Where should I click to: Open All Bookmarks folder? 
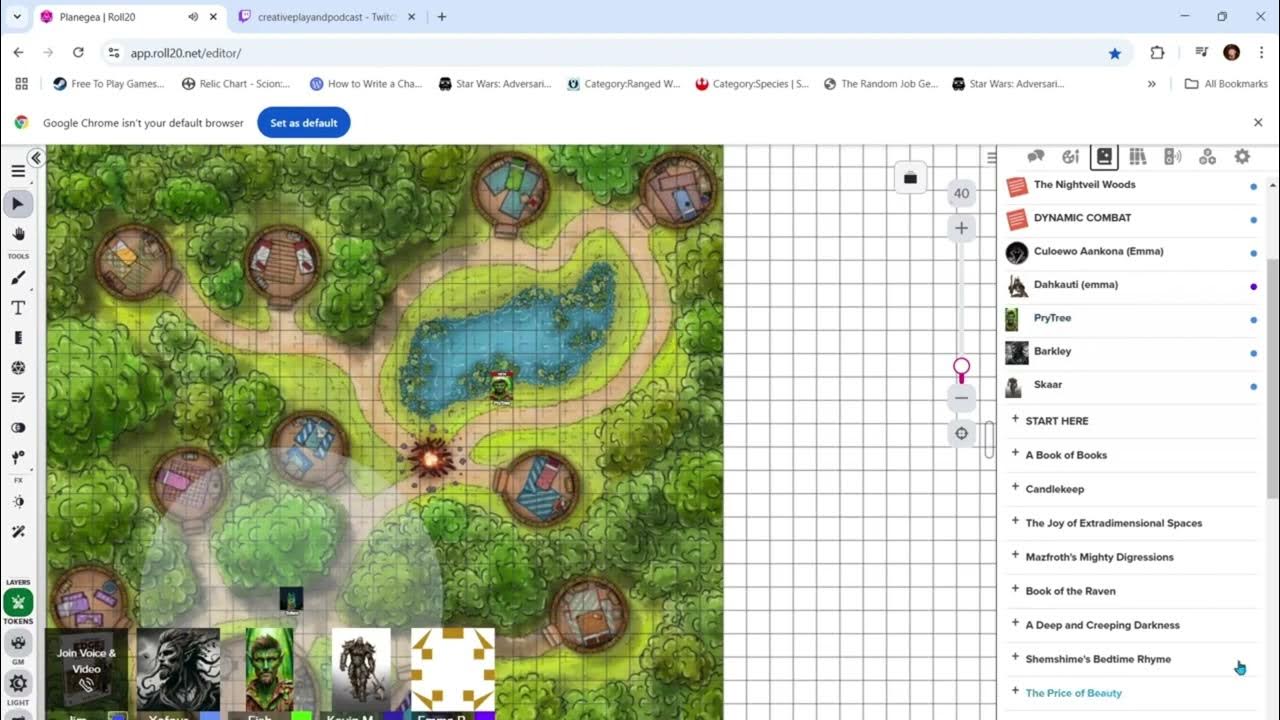tap(1226, 84)
